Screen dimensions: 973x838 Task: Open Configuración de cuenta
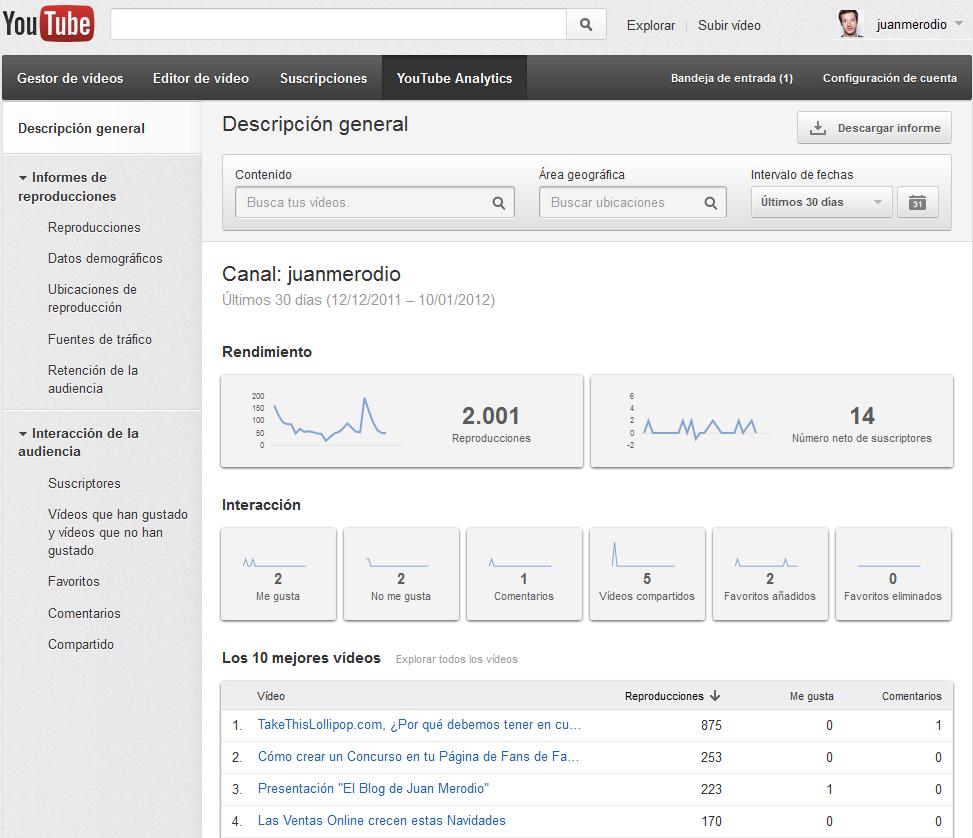coord(890,78)
